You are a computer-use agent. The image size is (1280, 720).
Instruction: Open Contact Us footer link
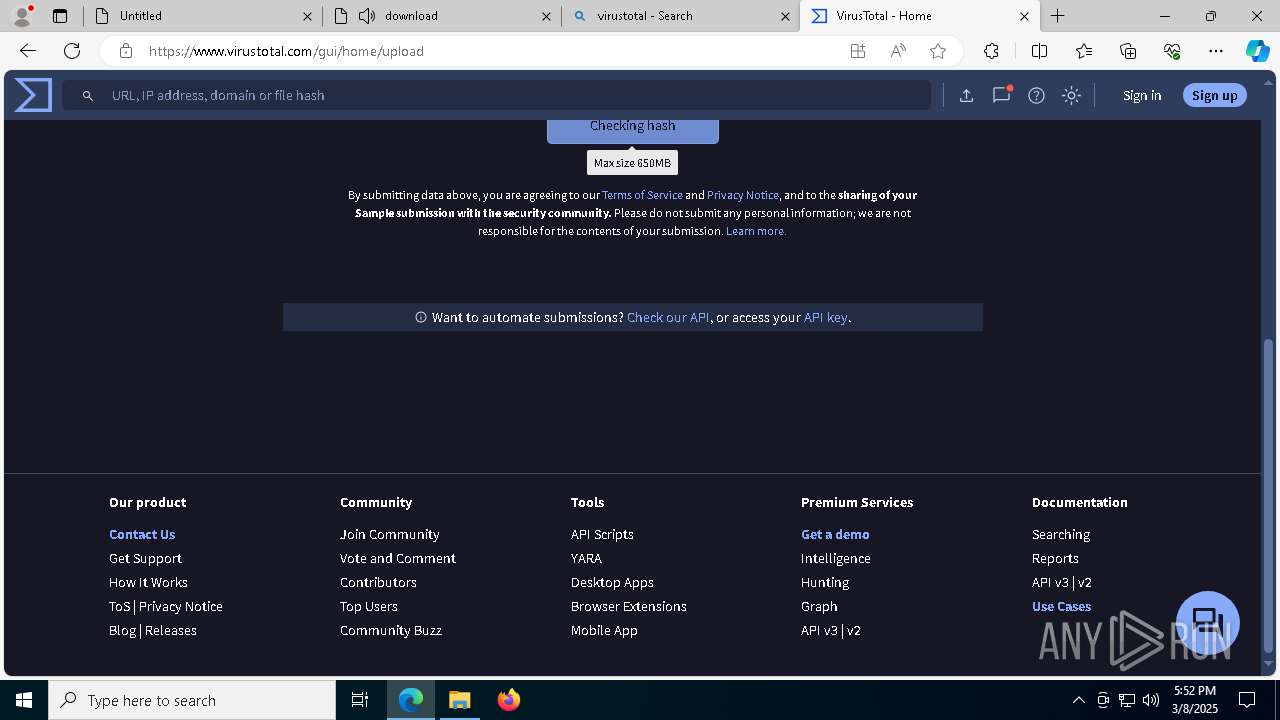[x=142, y=534]
